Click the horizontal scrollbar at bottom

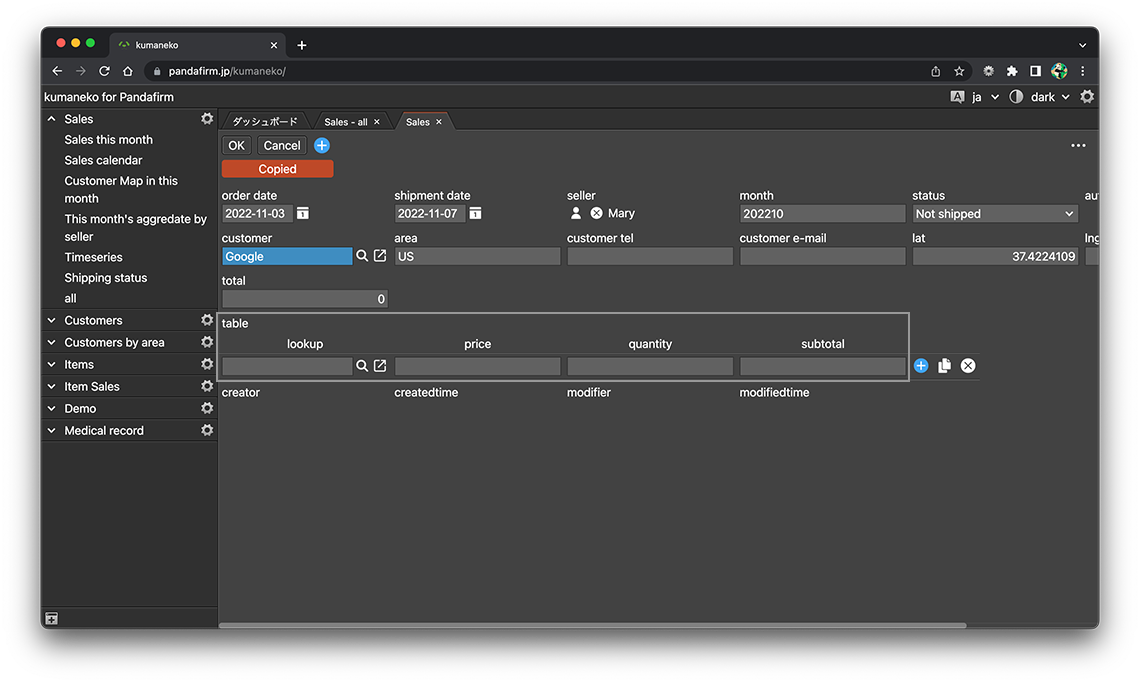coord(592,626)
